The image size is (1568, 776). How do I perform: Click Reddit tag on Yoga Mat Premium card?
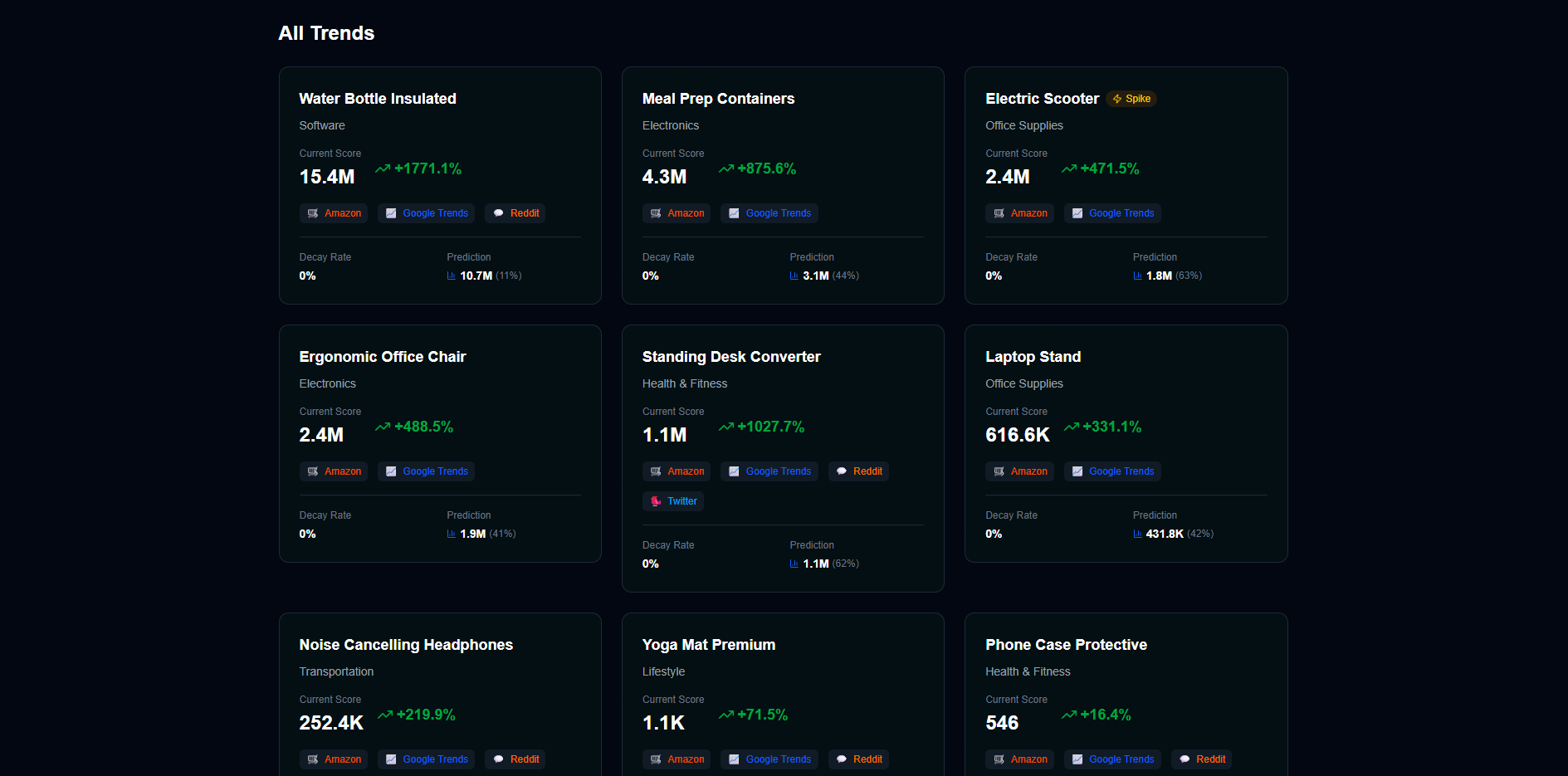[858, 759]
